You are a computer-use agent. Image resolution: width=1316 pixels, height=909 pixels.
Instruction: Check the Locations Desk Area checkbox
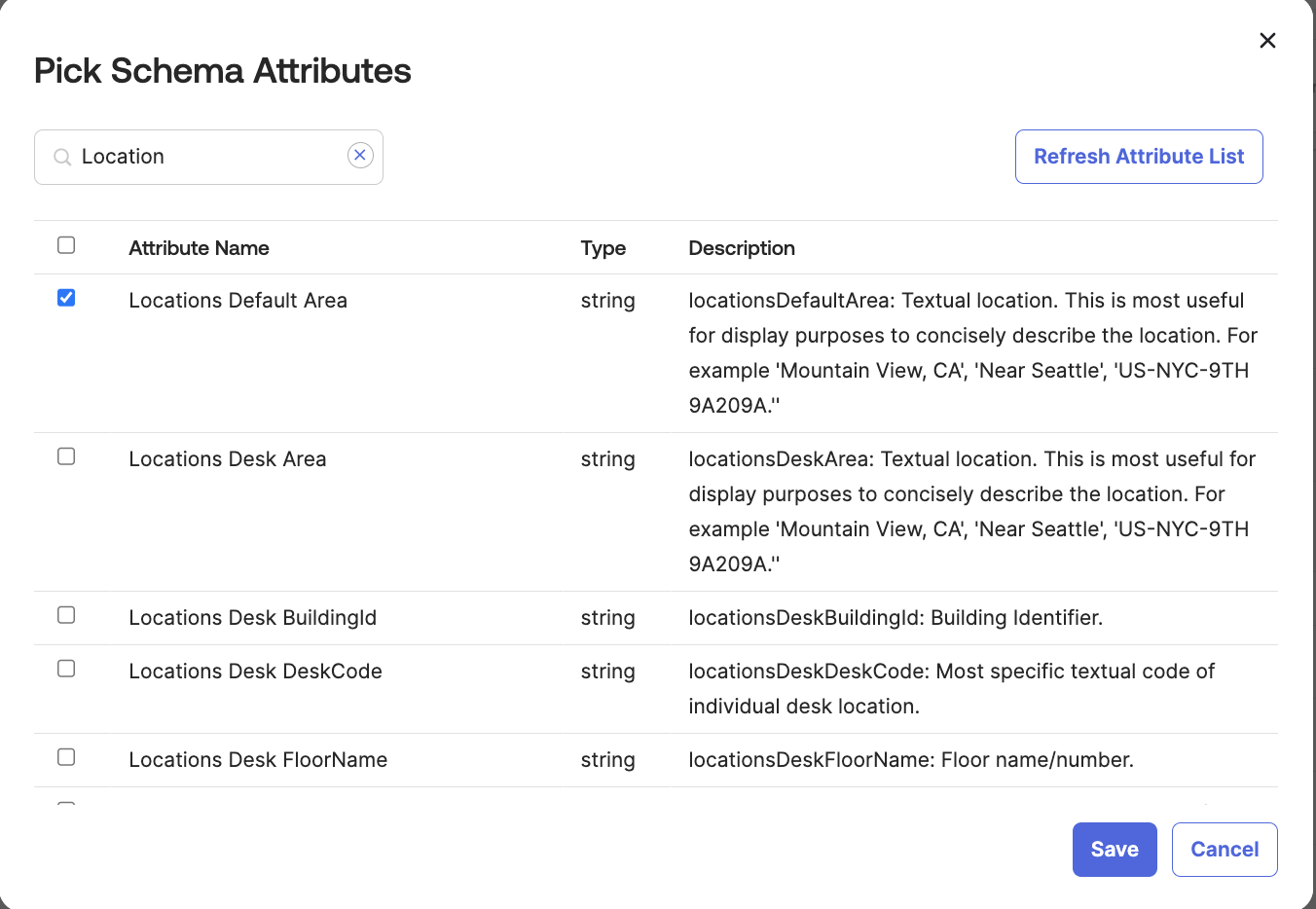tap(66, 456)
